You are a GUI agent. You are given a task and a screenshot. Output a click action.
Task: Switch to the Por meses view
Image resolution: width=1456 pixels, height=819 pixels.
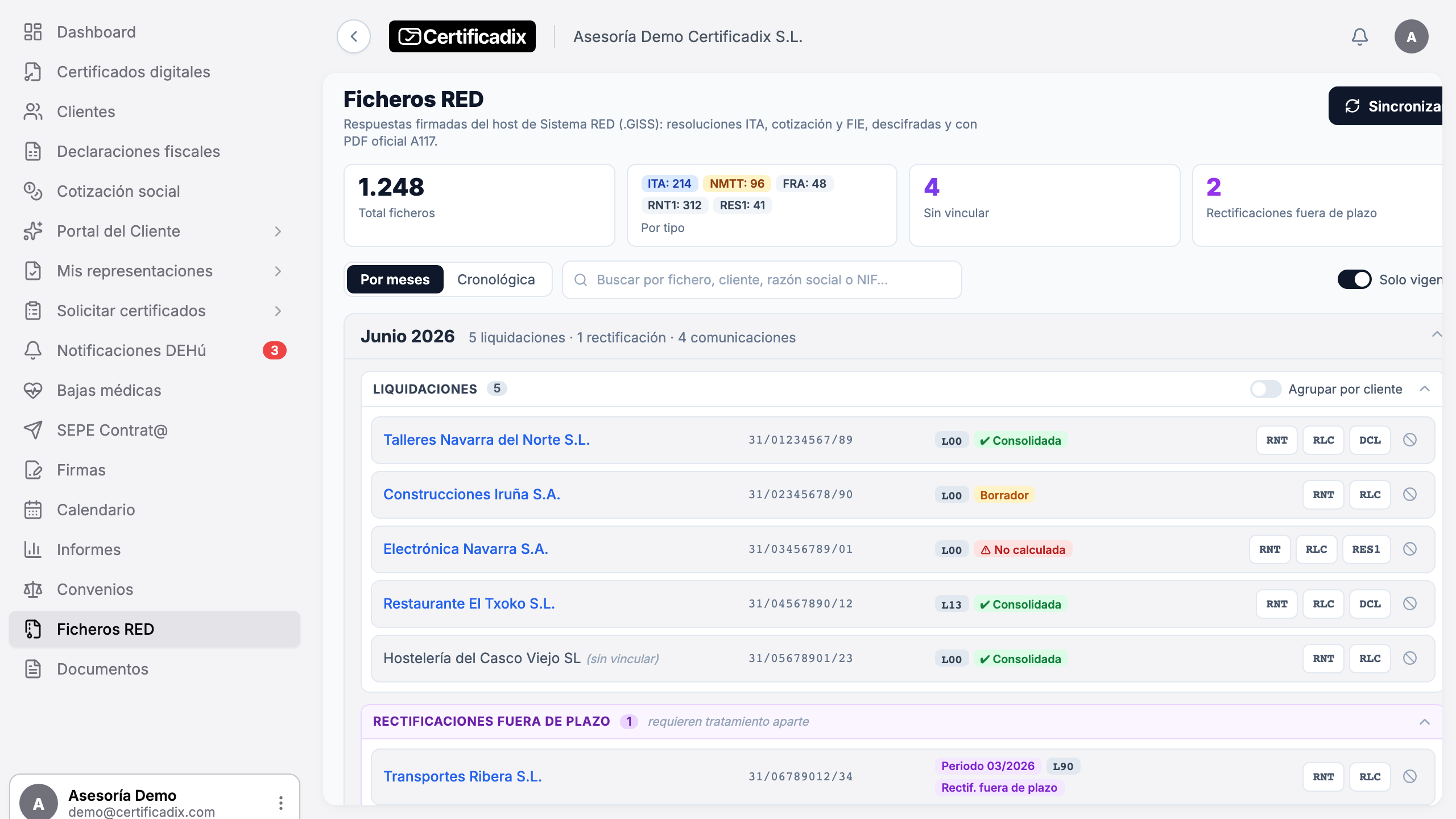tap(395, 279)
